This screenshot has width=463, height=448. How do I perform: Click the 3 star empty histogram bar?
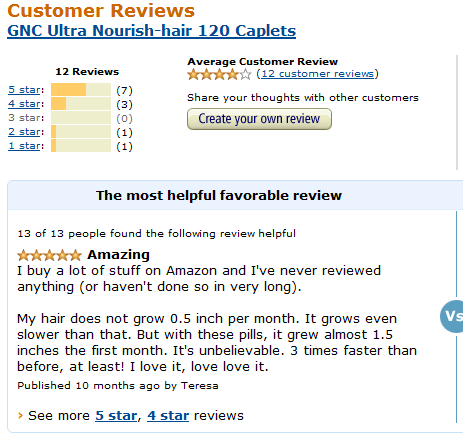click(x=81, y=118)
